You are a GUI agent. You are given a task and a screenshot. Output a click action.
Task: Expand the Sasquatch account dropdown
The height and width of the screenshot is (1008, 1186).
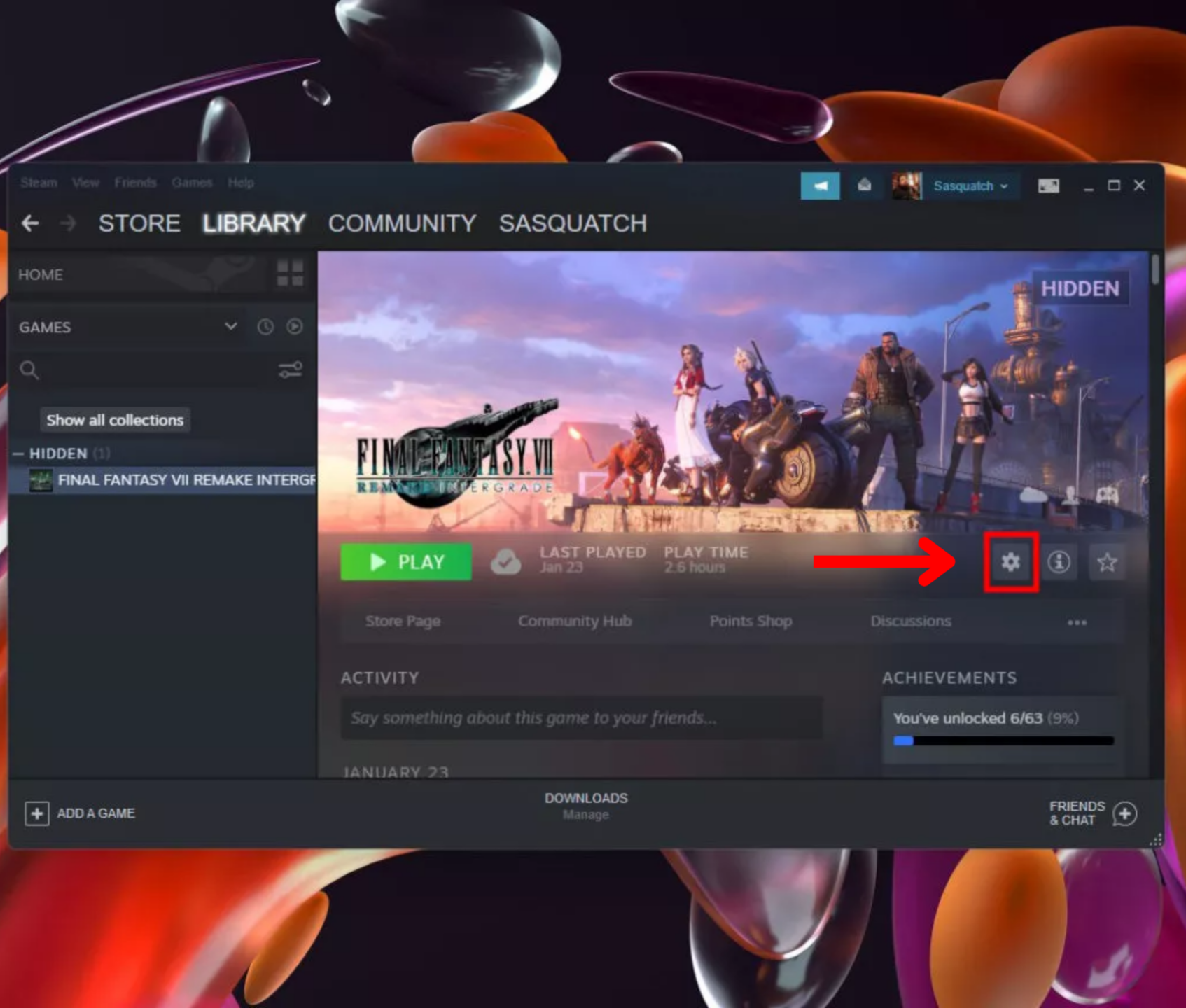(970, 185)
